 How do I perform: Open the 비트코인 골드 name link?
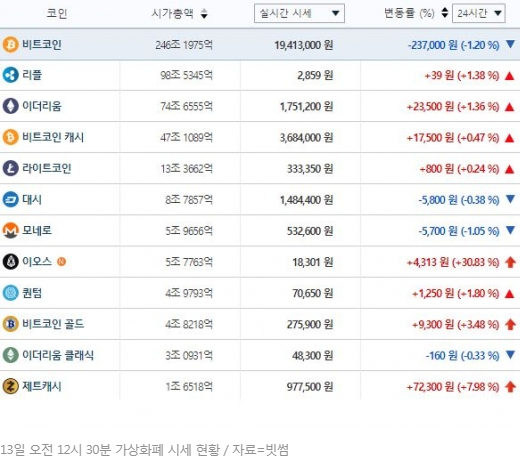tap(53, 324)
